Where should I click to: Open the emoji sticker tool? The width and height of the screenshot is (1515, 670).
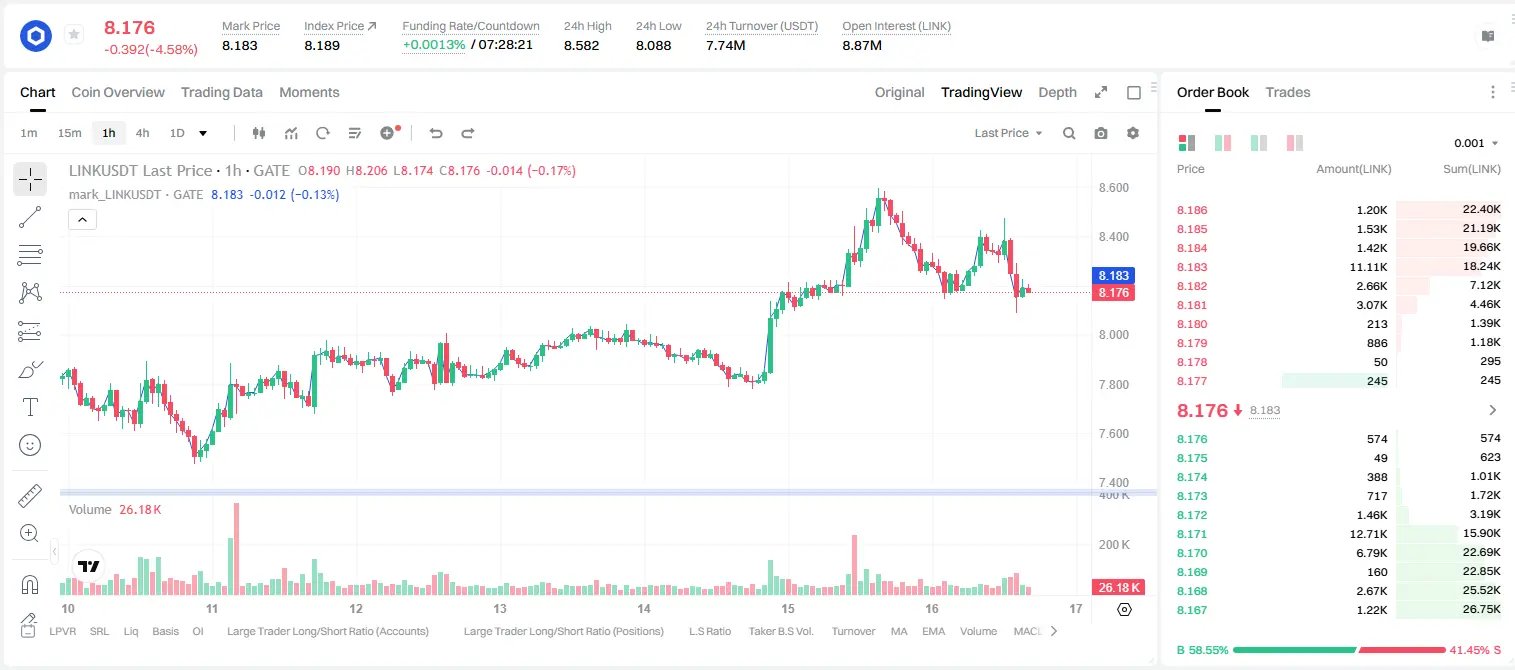tap(30, 445)
